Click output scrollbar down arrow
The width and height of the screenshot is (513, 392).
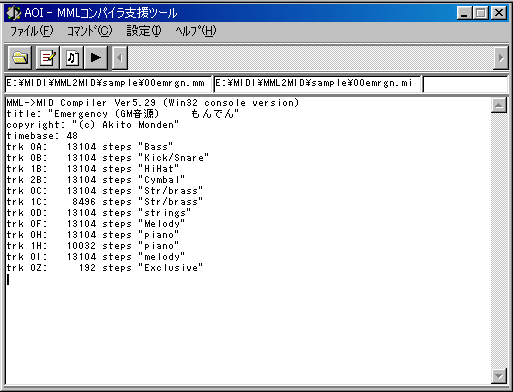pyautogui.click(x=499, y=376)
